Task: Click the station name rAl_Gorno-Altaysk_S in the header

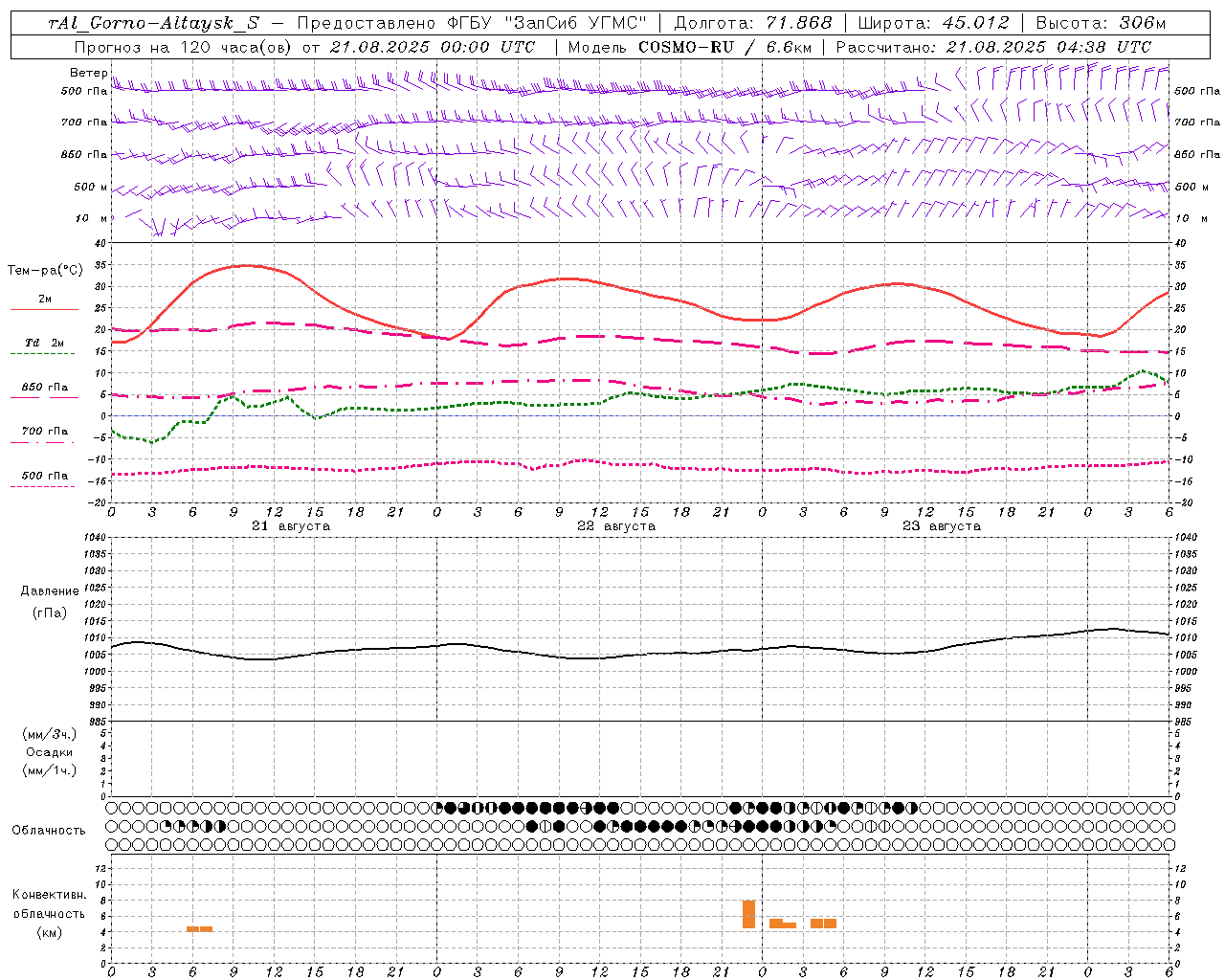Action: (153, 23)
